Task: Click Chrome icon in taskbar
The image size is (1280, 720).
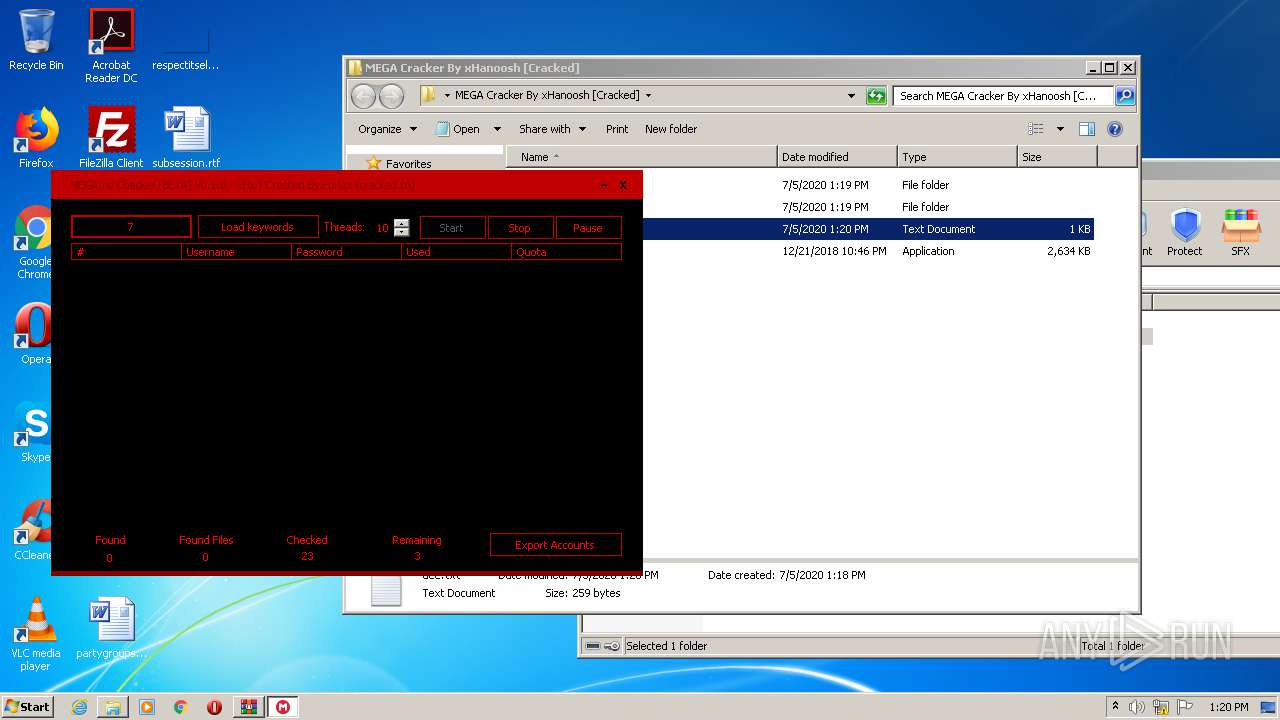Action: (x=181, y=707)
